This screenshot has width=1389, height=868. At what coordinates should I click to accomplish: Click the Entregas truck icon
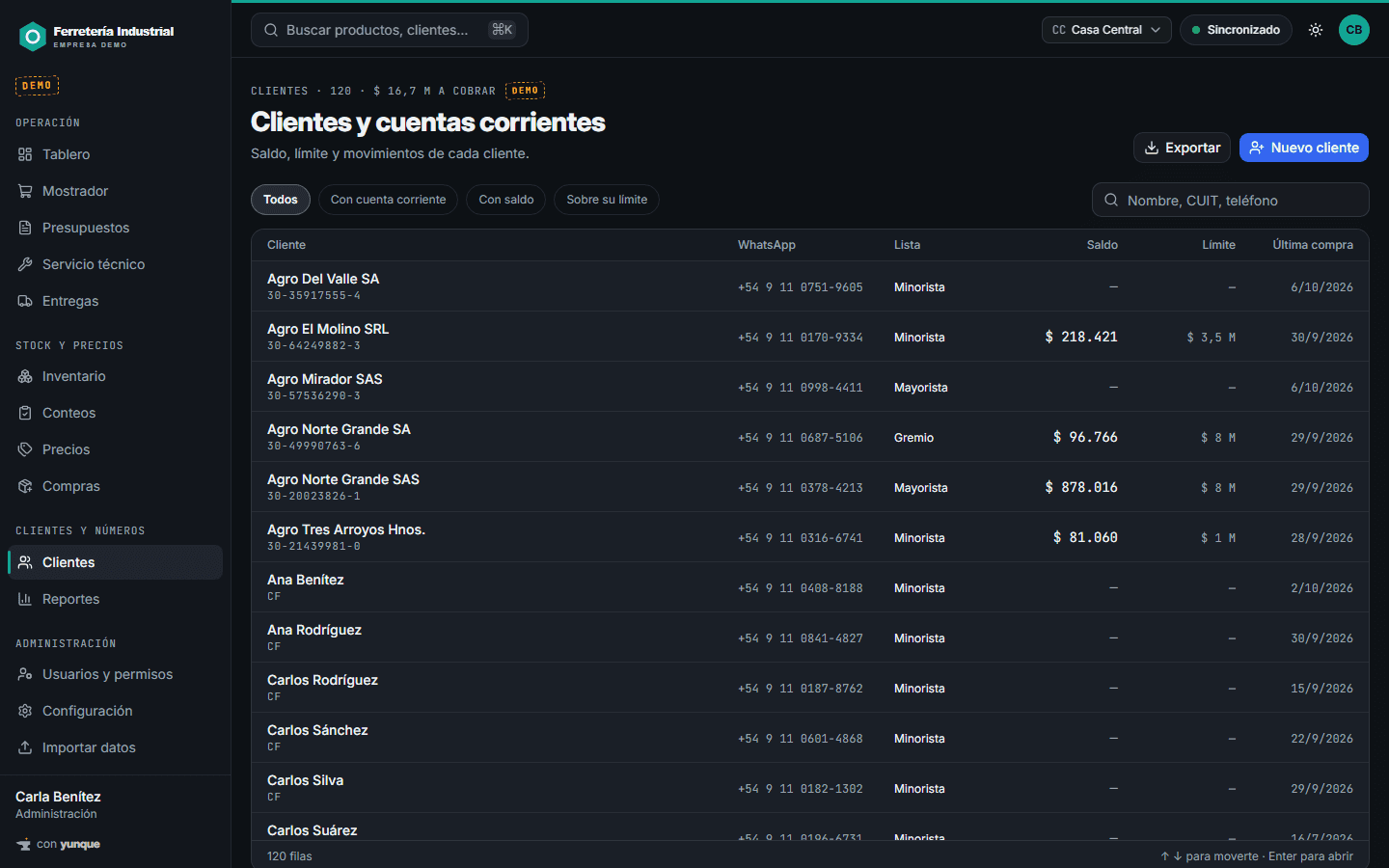coord(25,301)
